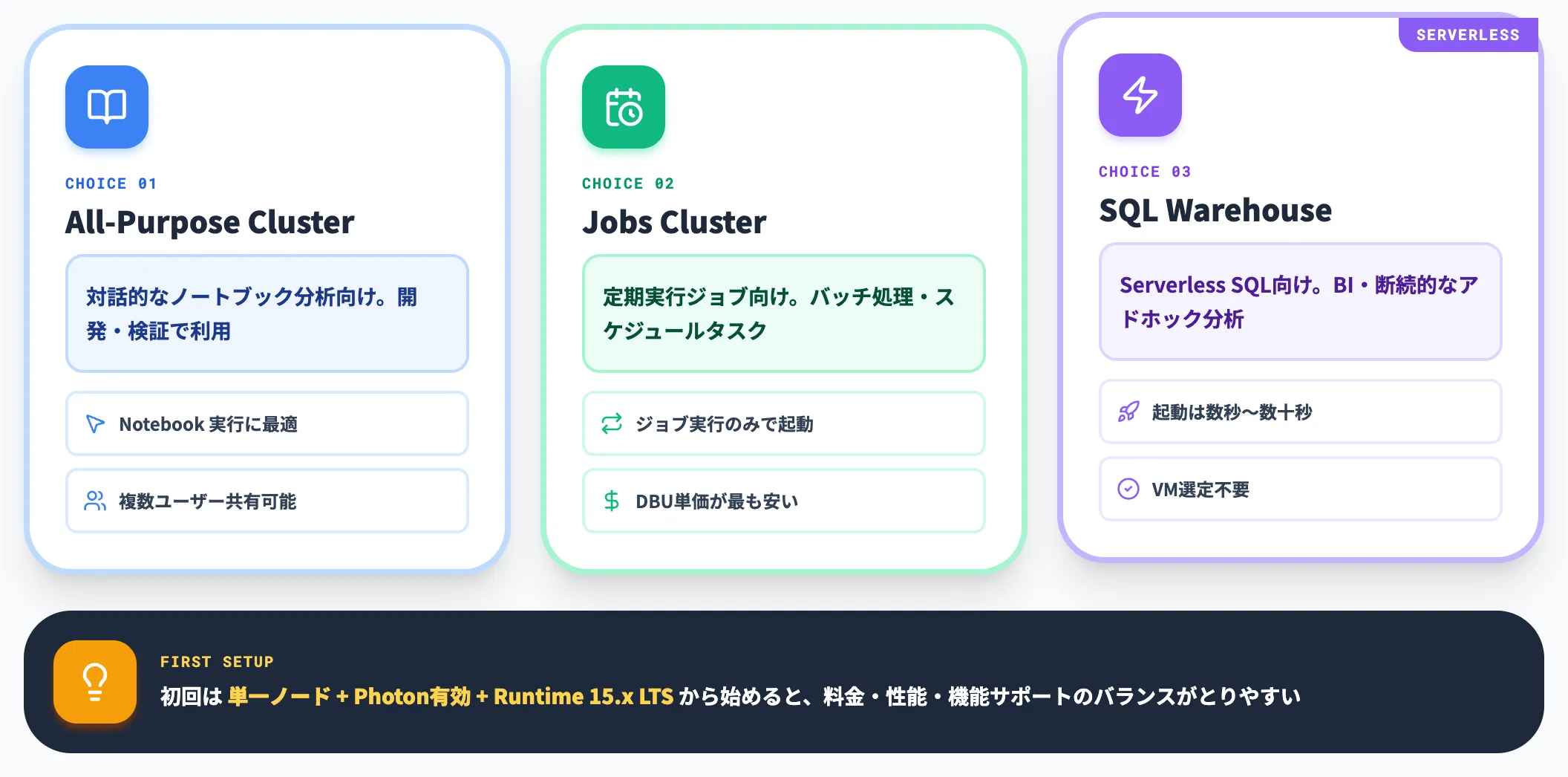Click the green calendar-clock icon for Jobs Cluster
Image resolution: width=1568 pixels, height=777 pixels.
(x=624, y=107)
